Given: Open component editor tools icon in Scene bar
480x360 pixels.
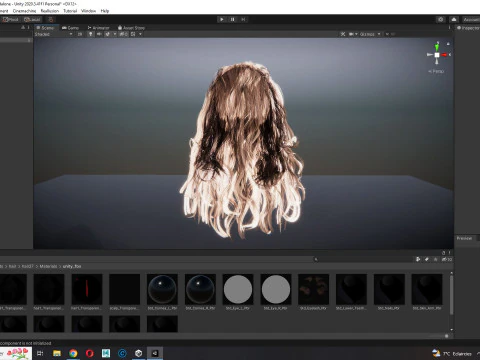Looking at the screenshot, I should [x=343, y=34].
